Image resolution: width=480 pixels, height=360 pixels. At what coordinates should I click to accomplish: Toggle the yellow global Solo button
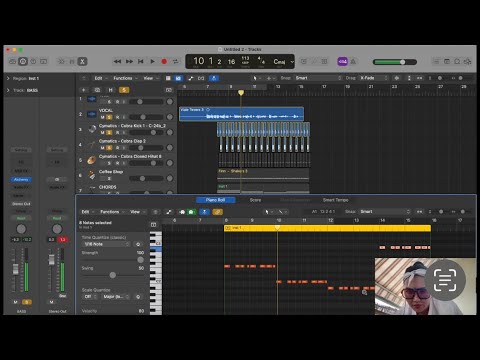point(124,90)
